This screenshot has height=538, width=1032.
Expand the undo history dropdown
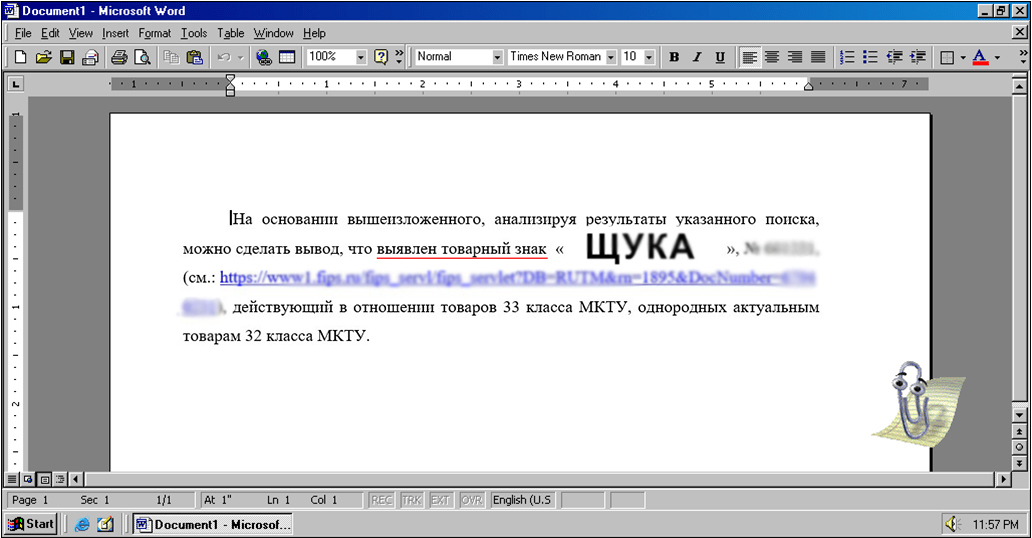pyautogui.click(x=240, y=57)
